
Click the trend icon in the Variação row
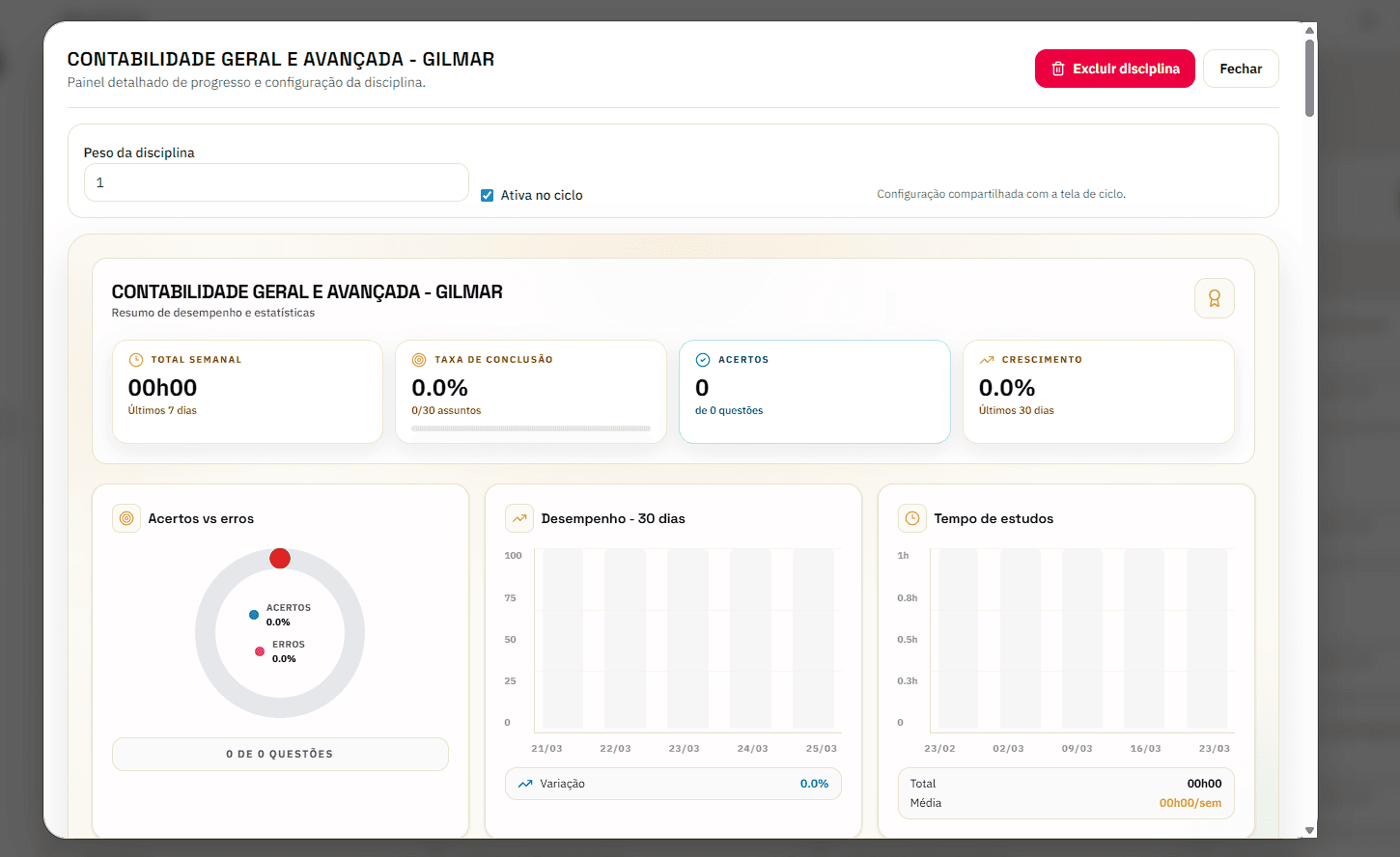point(525,784)
